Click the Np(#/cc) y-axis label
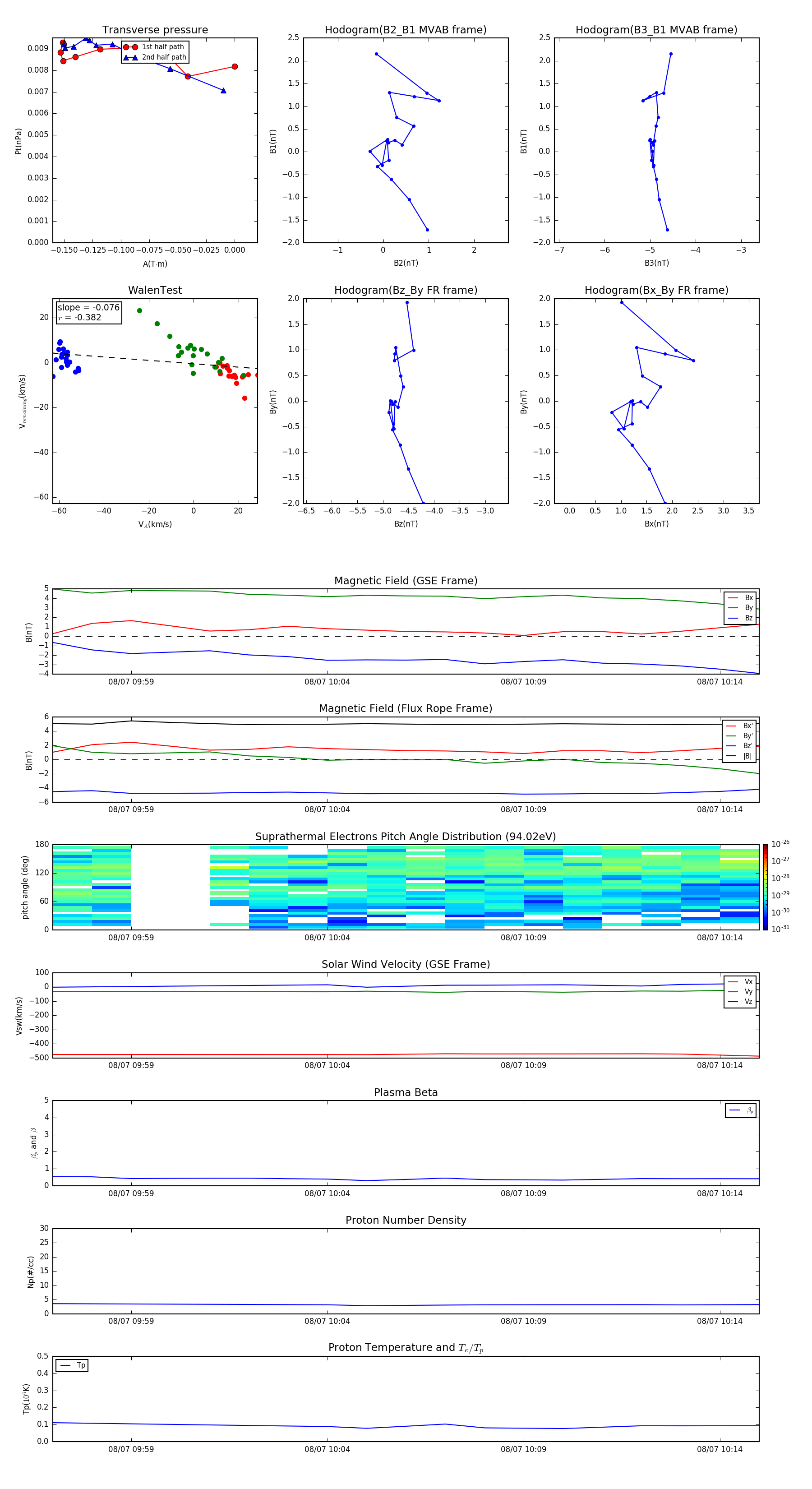 (31, 1272)
